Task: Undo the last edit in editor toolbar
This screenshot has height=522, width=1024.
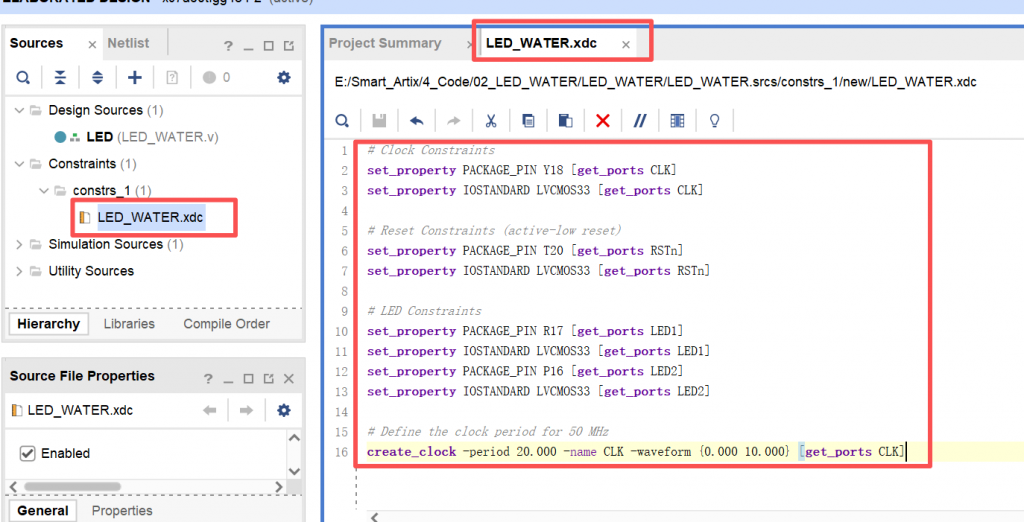Action: [x=416, y=121]
